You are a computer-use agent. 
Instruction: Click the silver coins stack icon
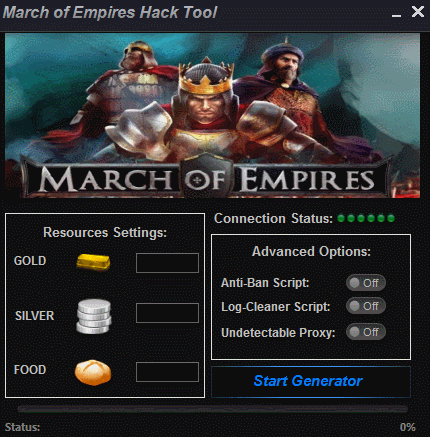[94, 316]
